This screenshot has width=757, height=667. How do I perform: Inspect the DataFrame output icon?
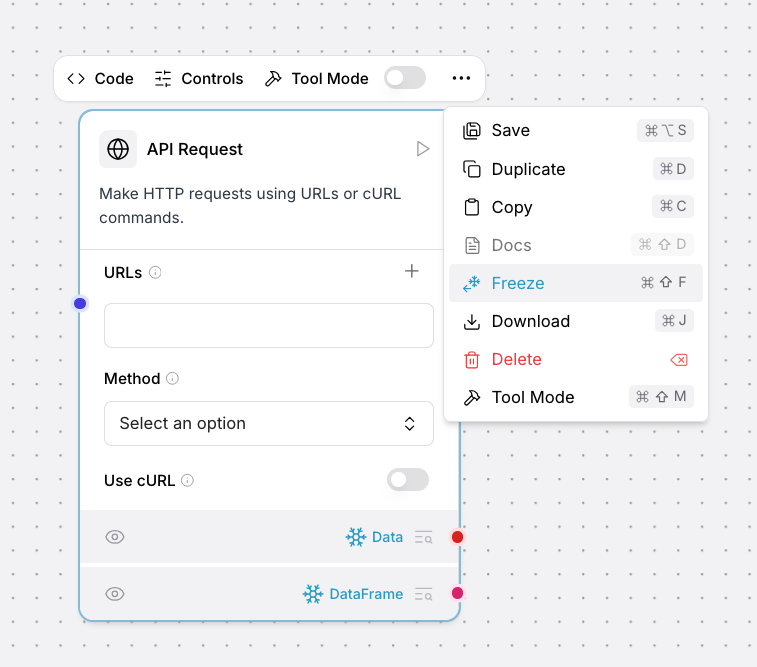click(x=424, y=594)
